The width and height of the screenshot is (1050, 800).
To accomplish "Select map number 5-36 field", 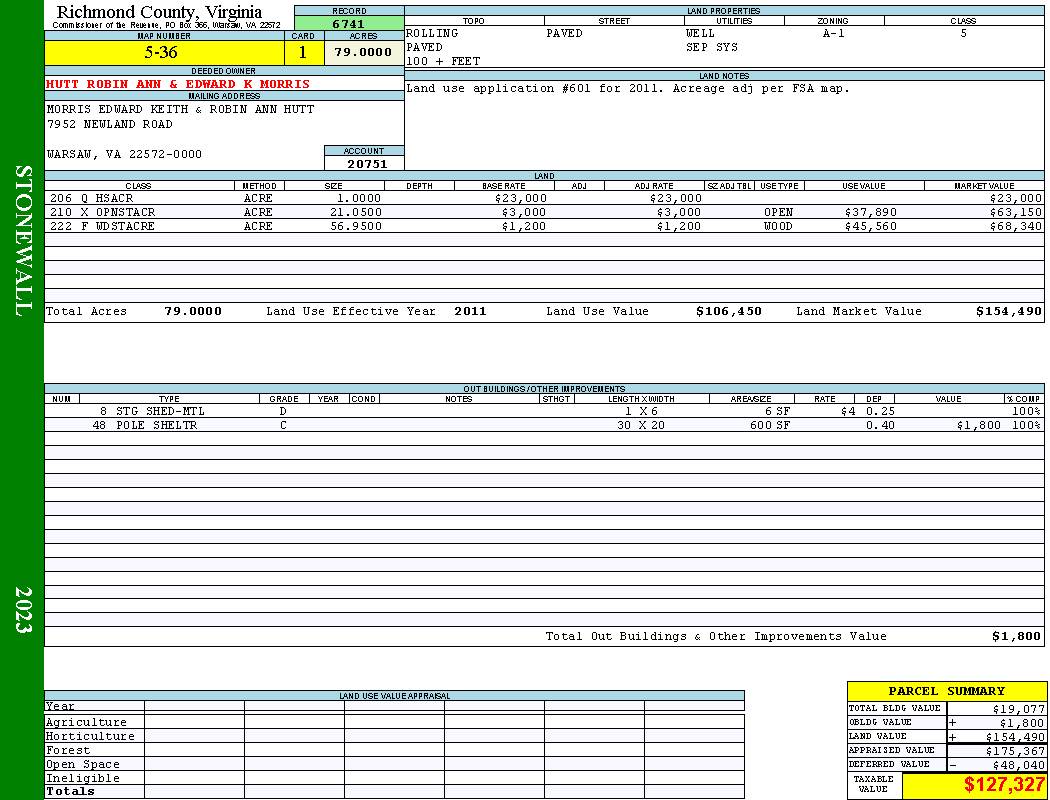I will 164,52.
